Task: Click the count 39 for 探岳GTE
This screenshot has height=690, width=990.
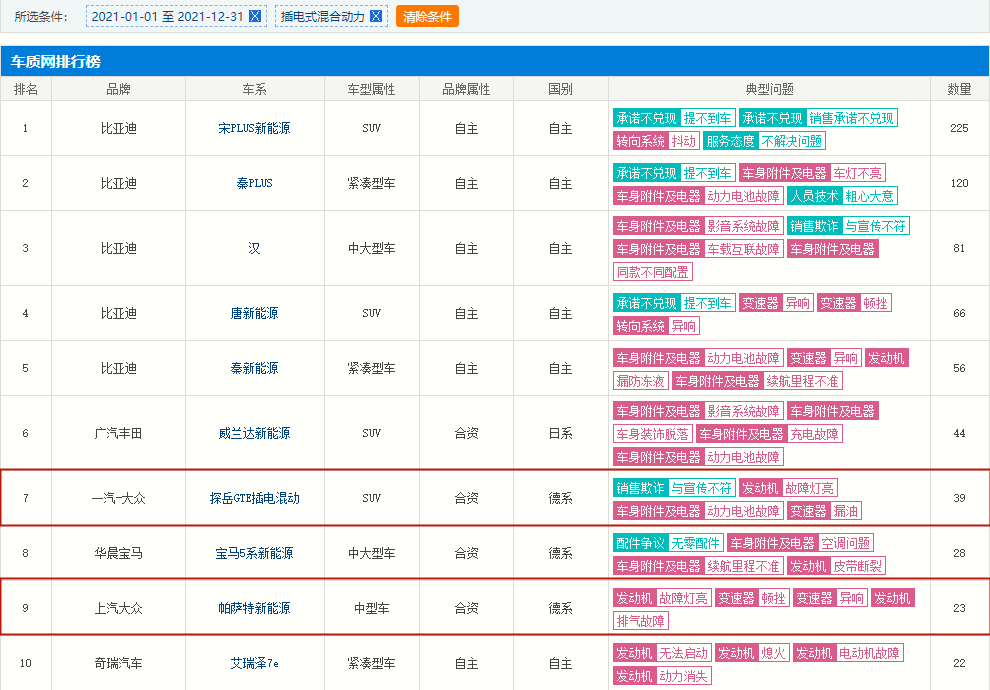Action: (959, 498)
